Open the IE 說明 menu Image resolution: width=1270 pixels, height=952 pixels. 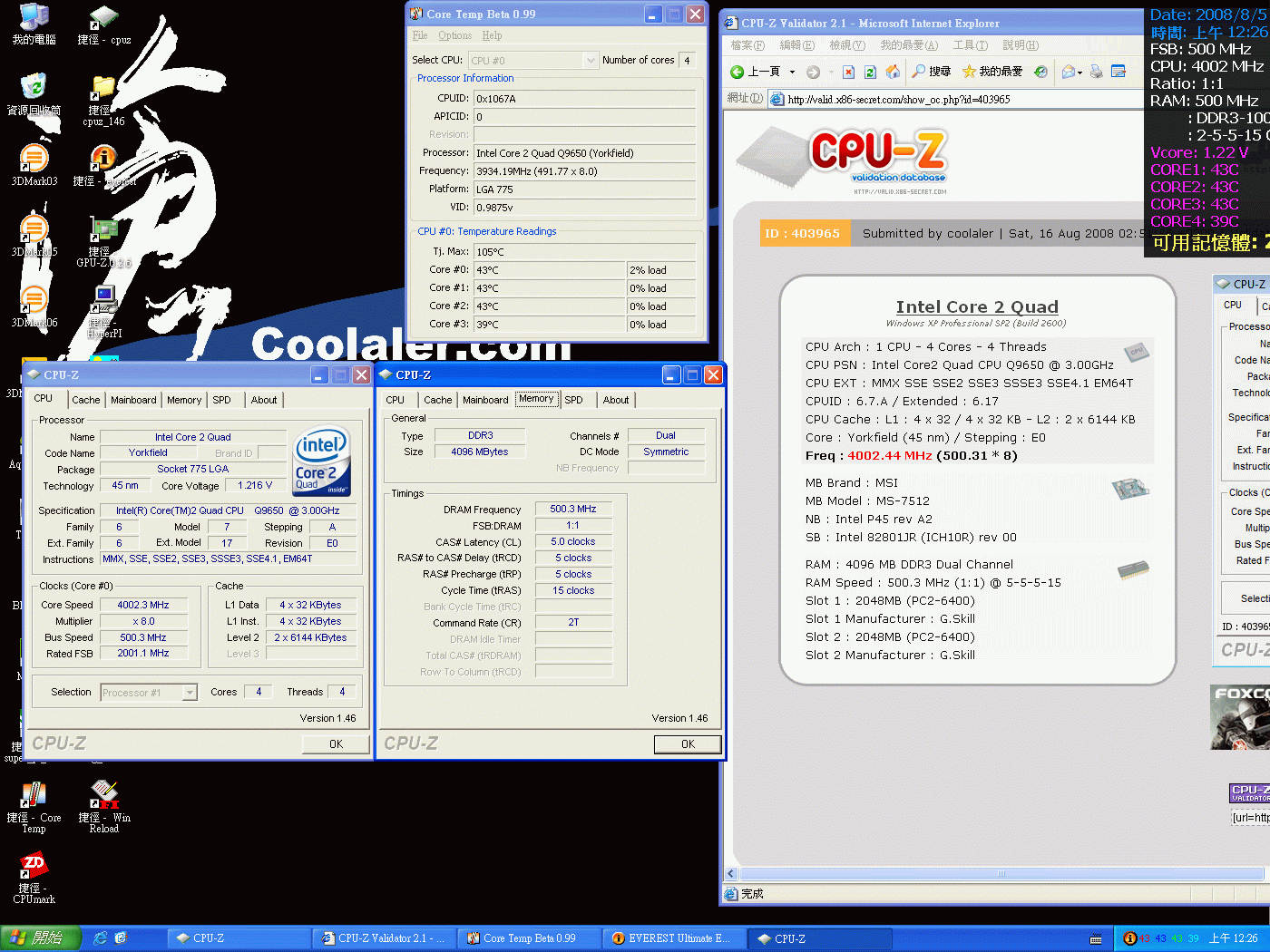pyautogui.click(x=1021, y=45)
